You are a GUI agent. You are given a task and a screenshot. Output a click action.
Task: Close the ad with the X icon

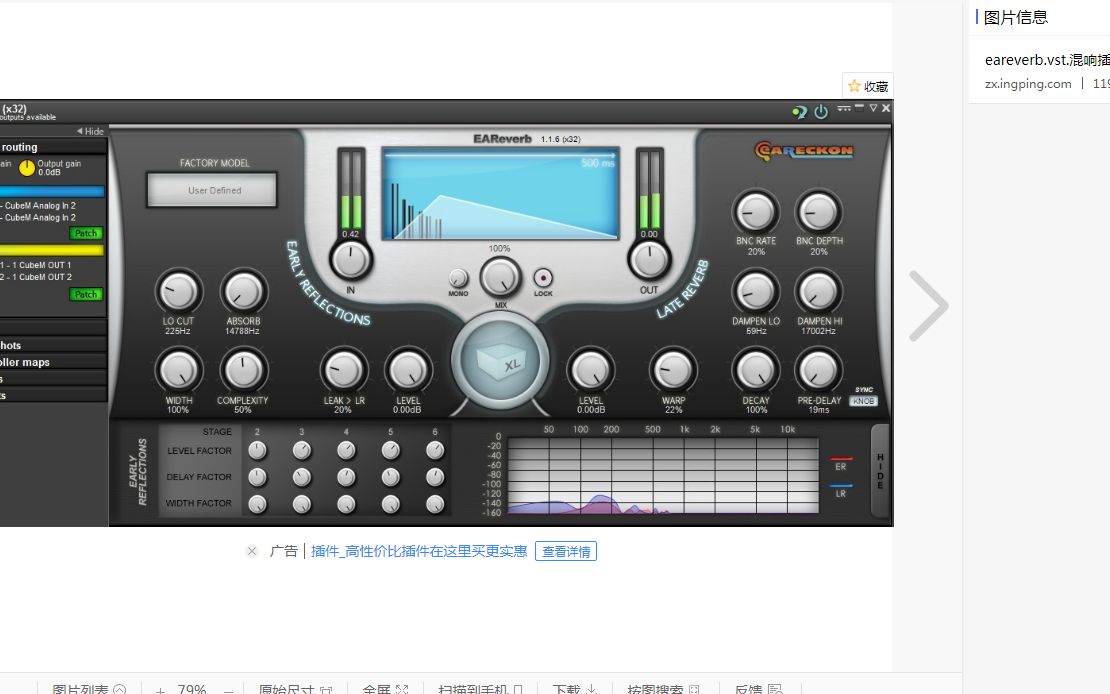click(251, 550)
